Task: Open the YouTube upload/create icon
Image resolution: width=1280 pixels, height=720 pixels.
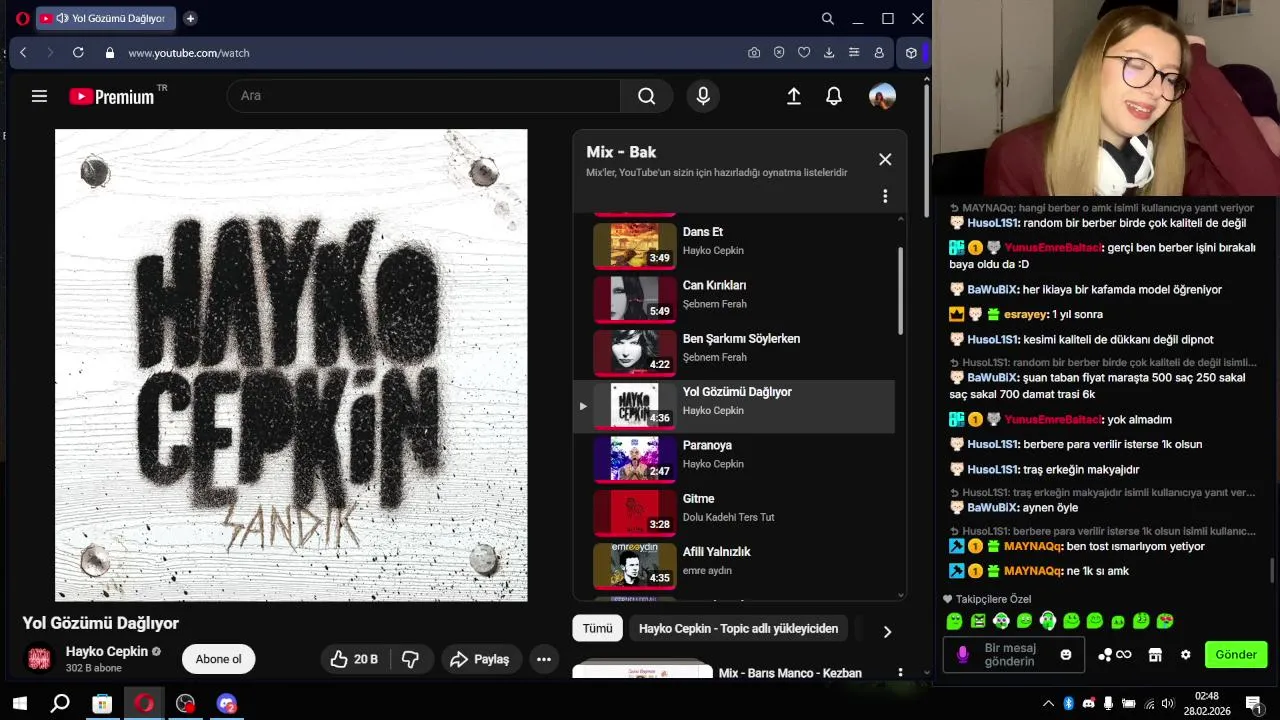Action: click(x=794, y=96)
